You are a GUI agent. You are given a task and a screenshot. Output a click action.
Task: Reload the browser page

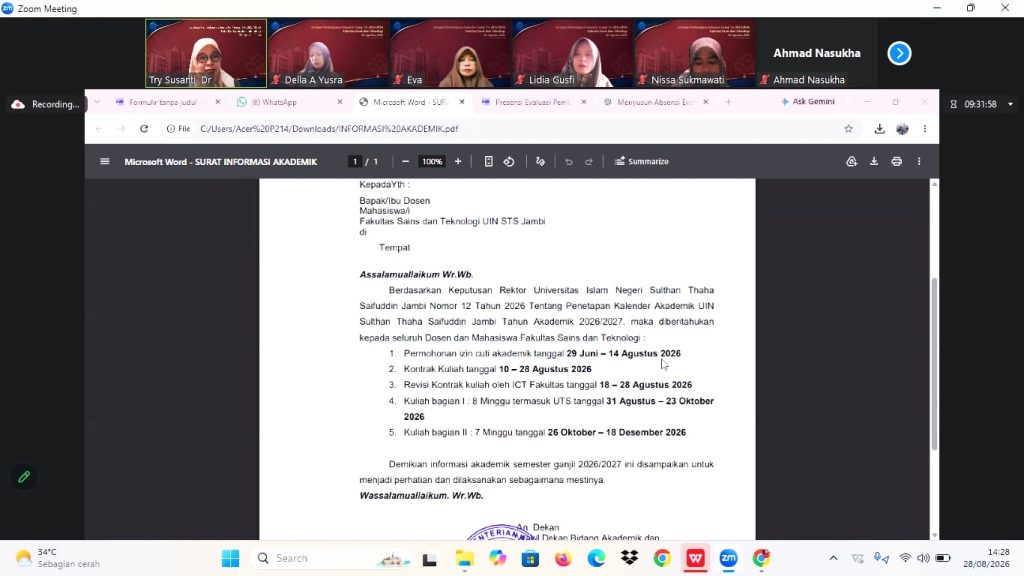point(144,129)
